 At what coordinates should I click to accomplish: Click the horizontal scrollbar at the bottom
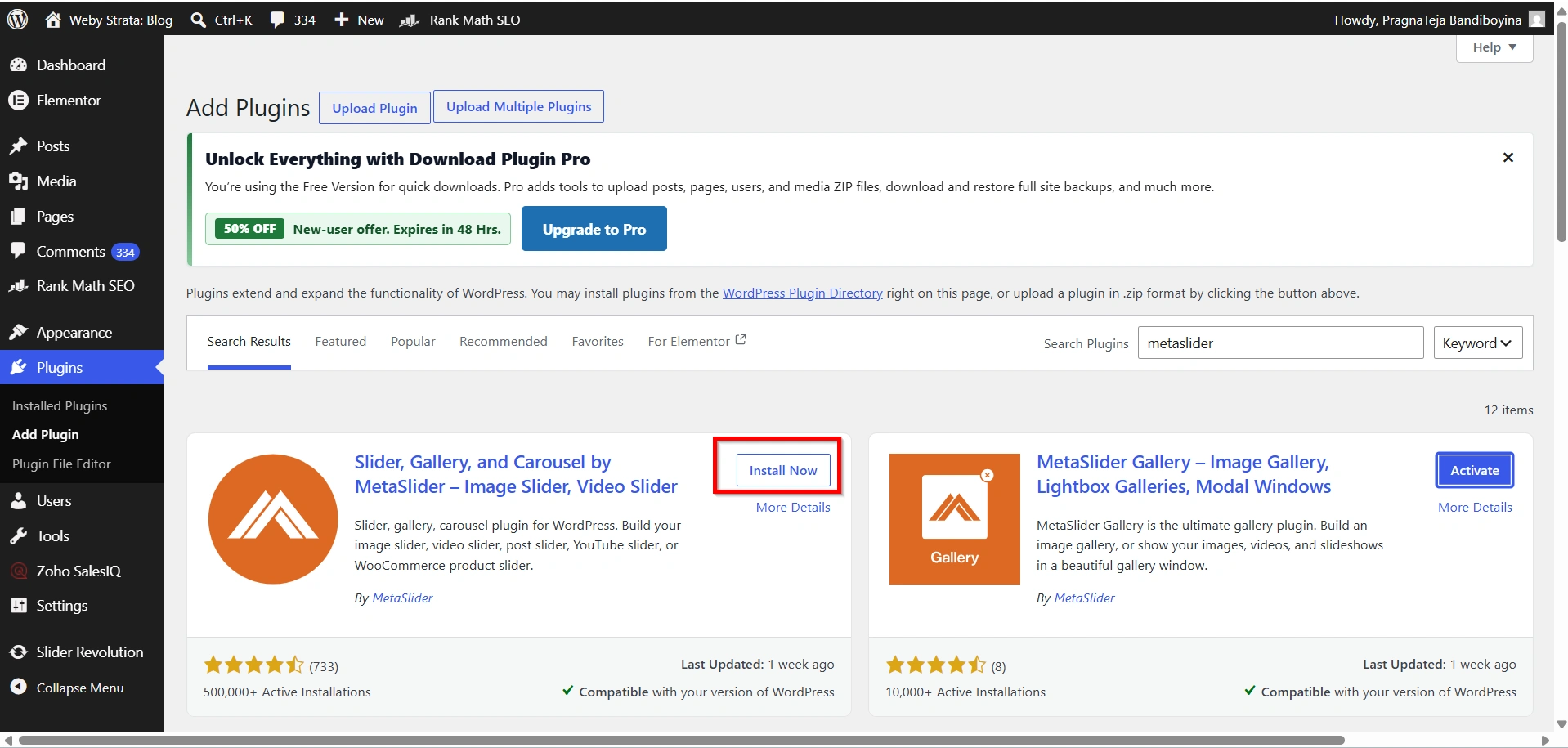point(681,740)
